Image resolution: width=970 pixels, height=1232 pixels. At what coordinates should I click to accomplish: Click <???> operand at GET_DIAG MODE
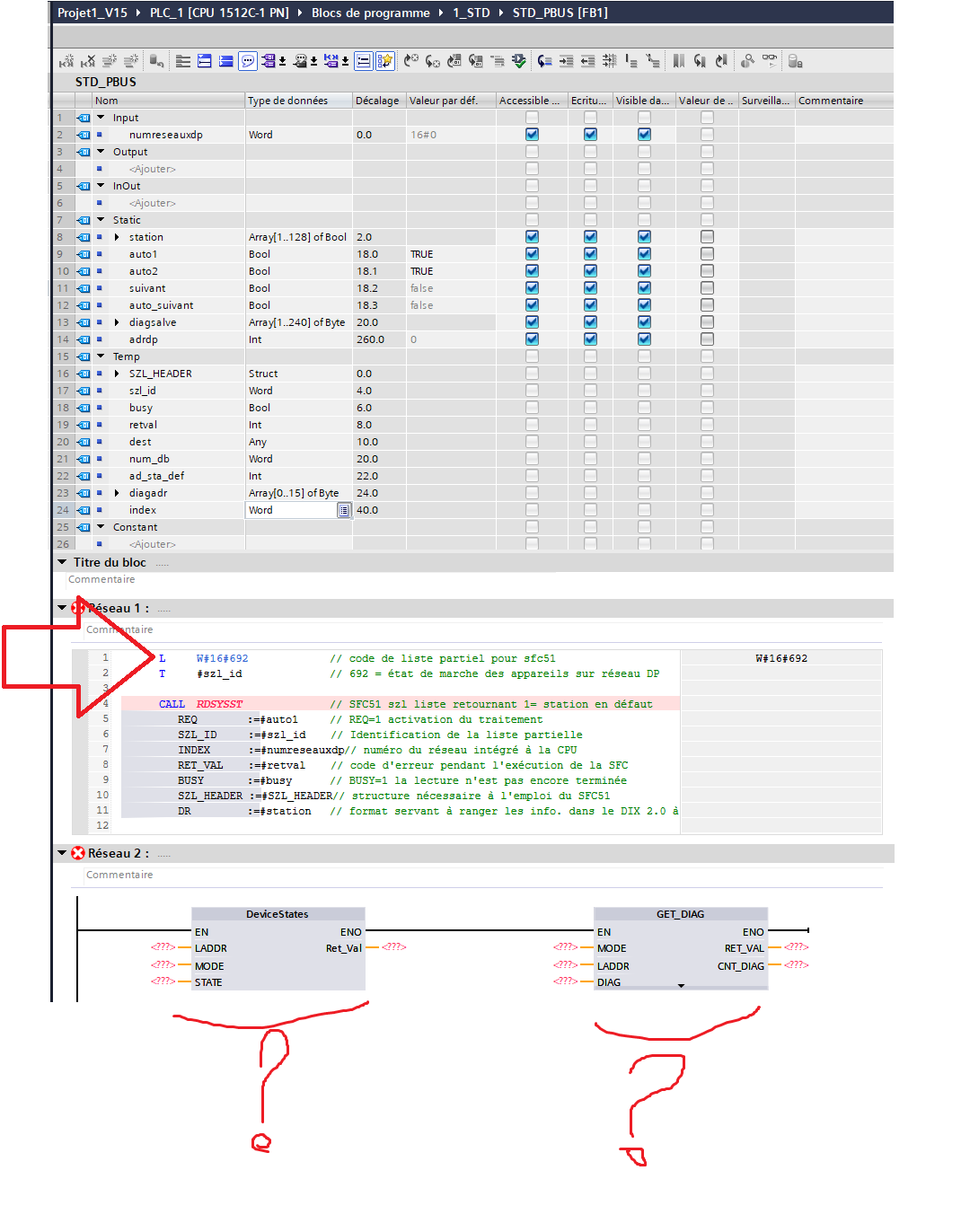pyautogui.click(x=565, y=947)
